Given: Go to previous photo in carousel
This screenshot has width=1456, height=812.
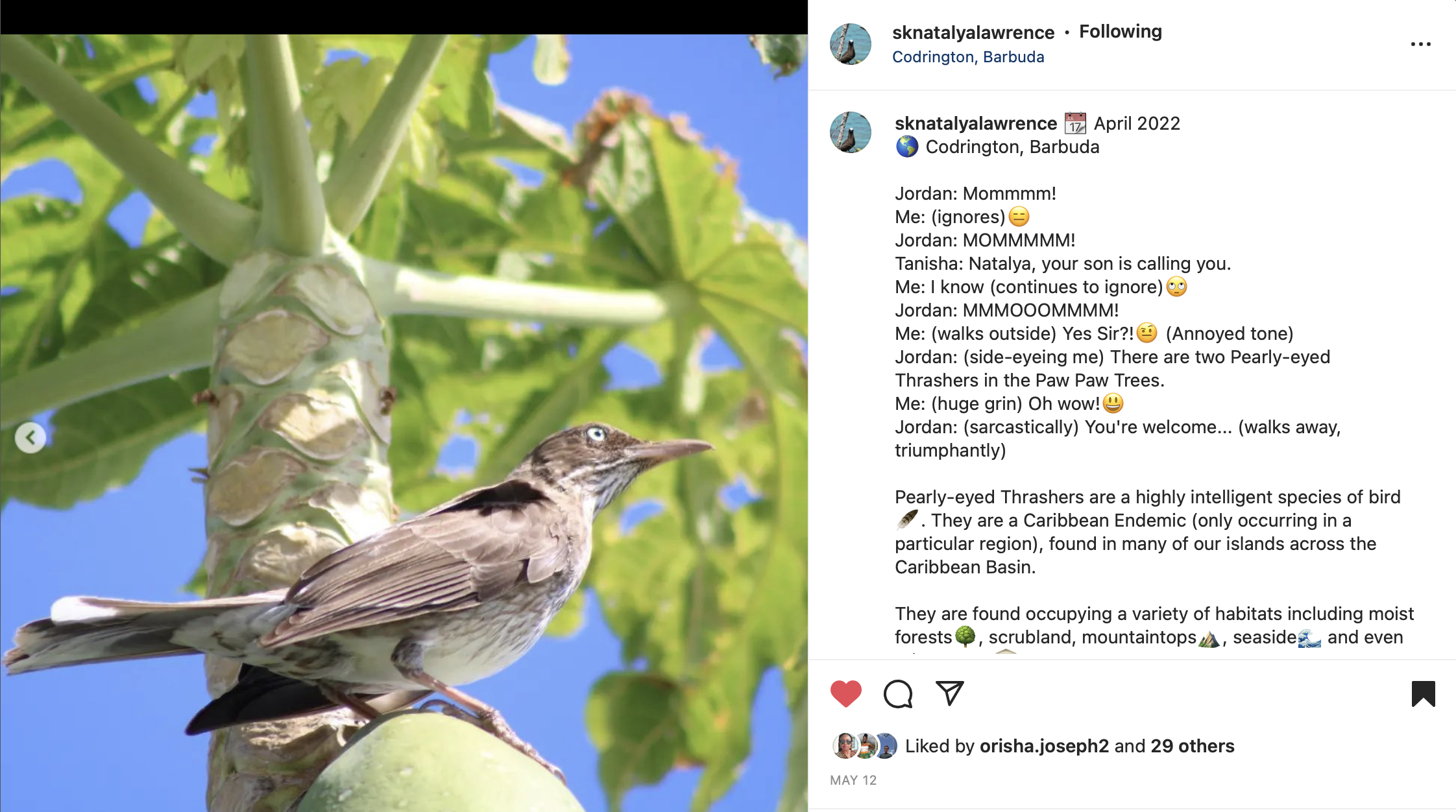Looking at the screenshot, I should pos(30,438).
